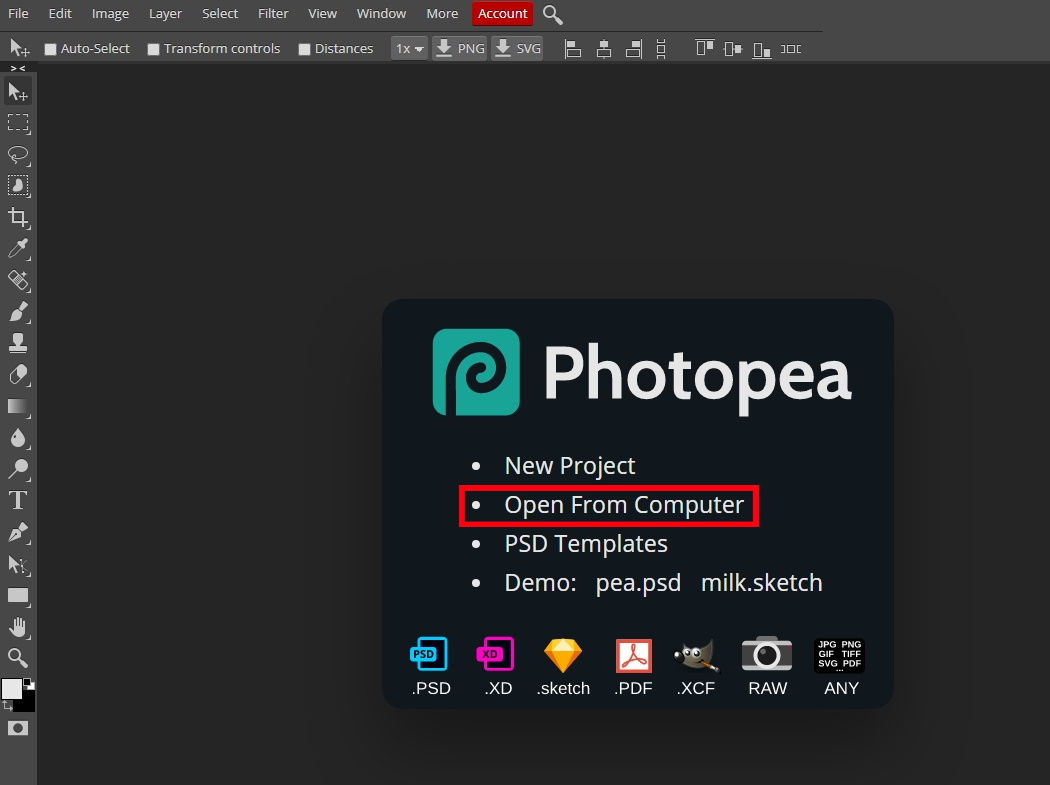Open the 1x export scale dropdown
This screenshot has width=1050, height=785.
(409, 48)
